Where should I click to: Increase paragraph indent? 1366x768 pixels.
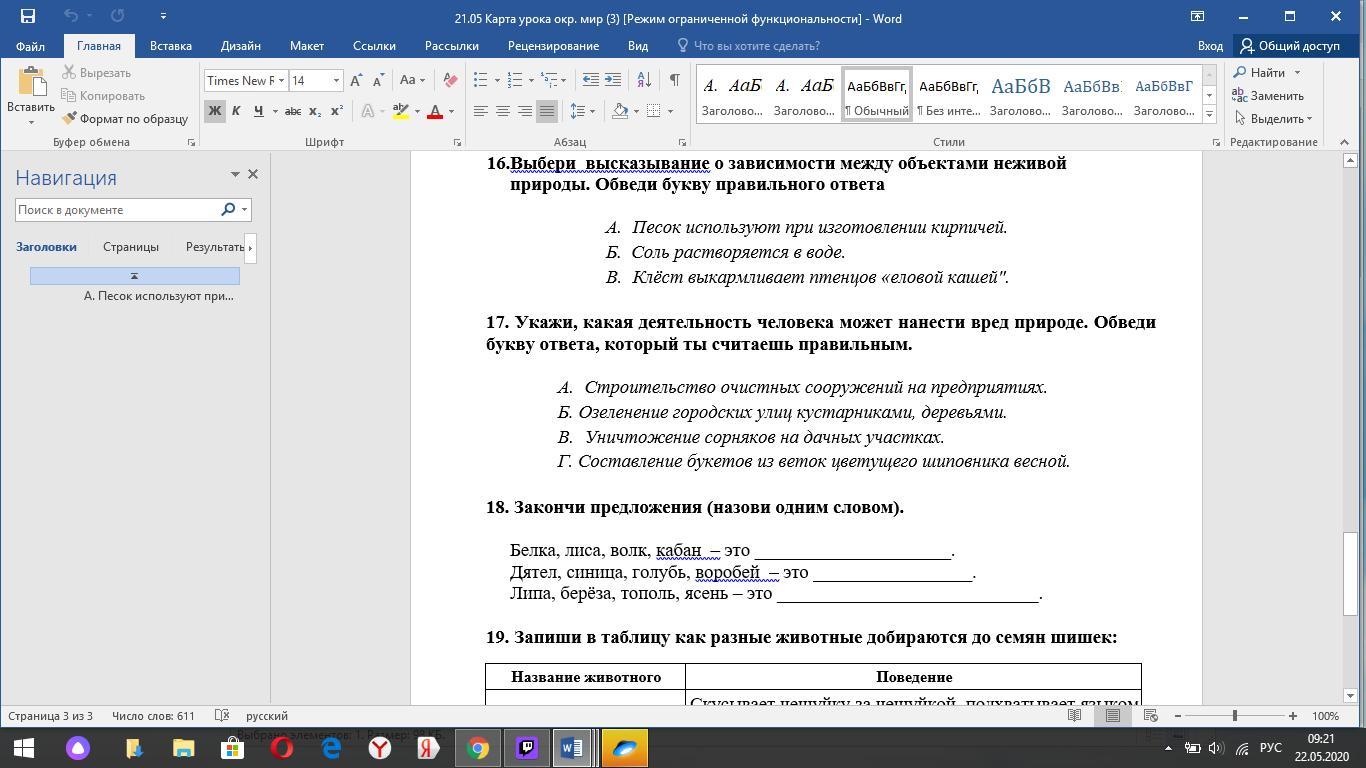613,80
